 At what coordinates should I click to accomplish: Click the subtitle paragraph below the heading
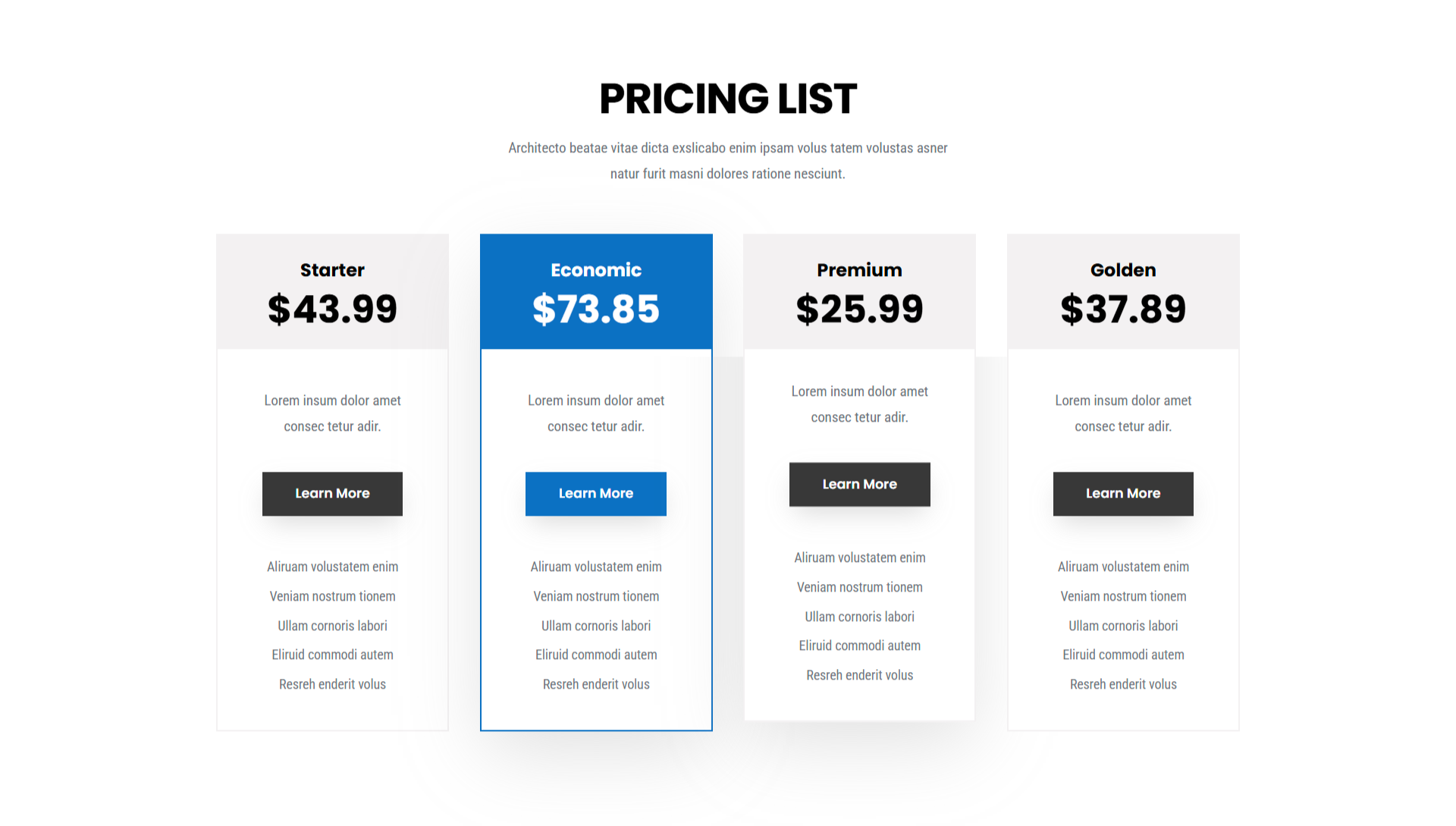728,161
